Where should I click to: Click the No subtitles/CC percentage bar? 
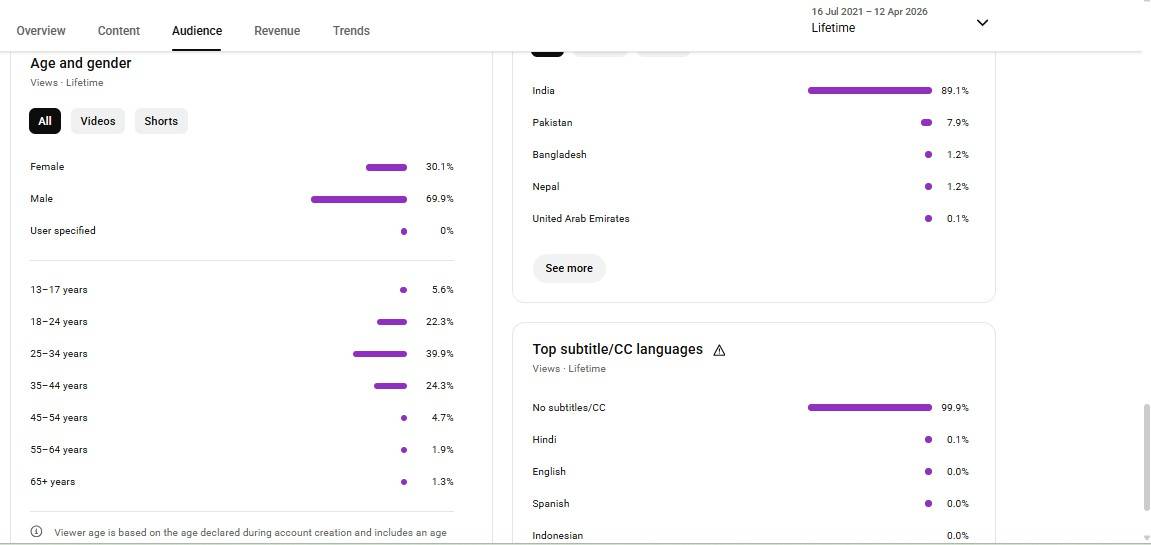[x=869, y=408]
